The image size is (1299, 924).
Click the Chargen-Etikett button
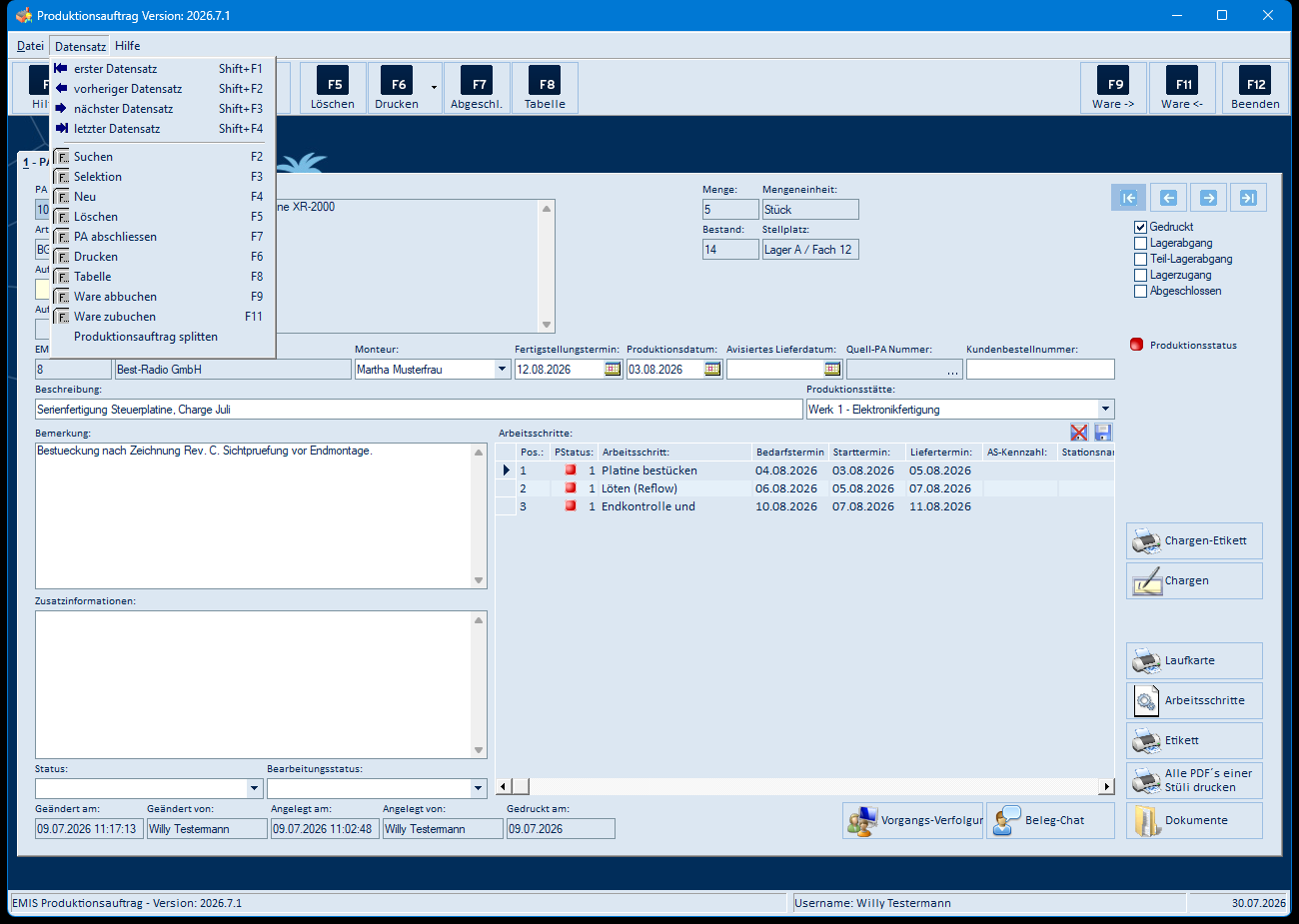click(x=1194, y=540)
